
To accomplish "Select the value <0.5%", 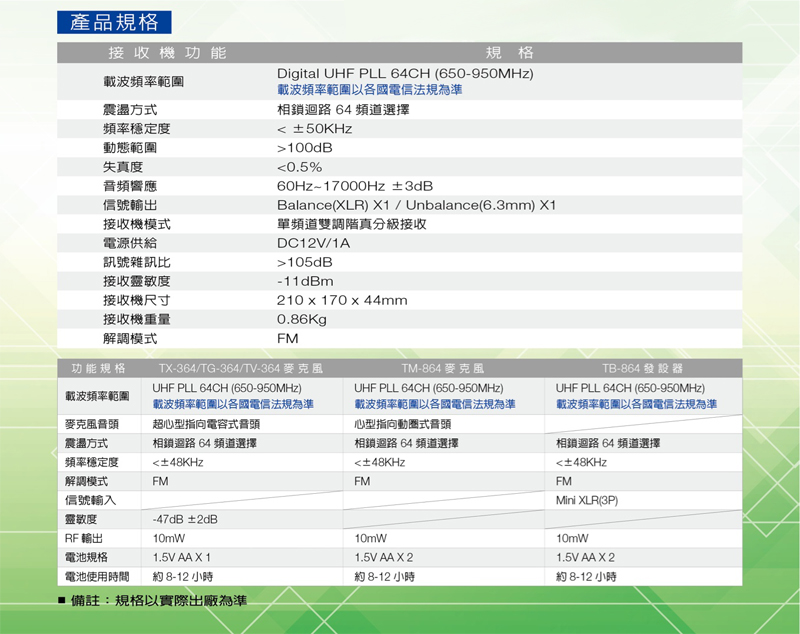I will (299, 167).
